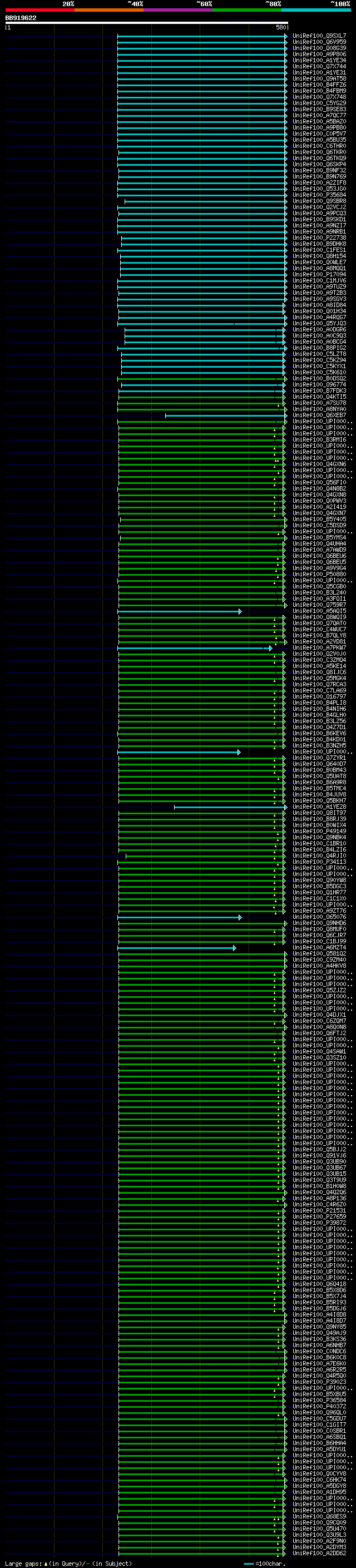Select hit UniRef100_B3NZH5
Viewport: 356px width, 1568px height.
click(319, 746)
